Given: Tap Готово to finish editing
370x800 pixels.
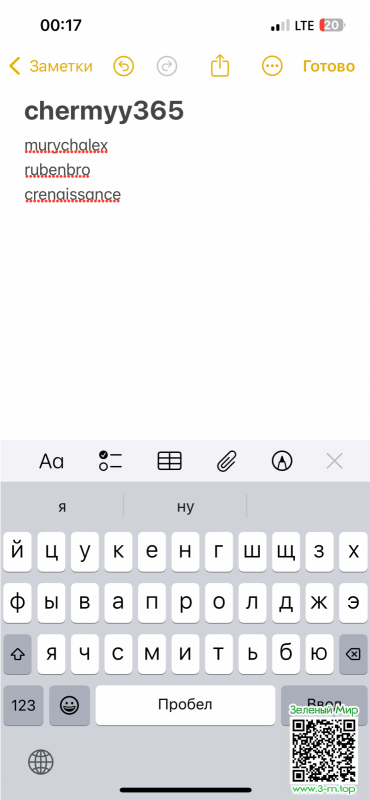Looking at the screenshot, I should (329, 66).
